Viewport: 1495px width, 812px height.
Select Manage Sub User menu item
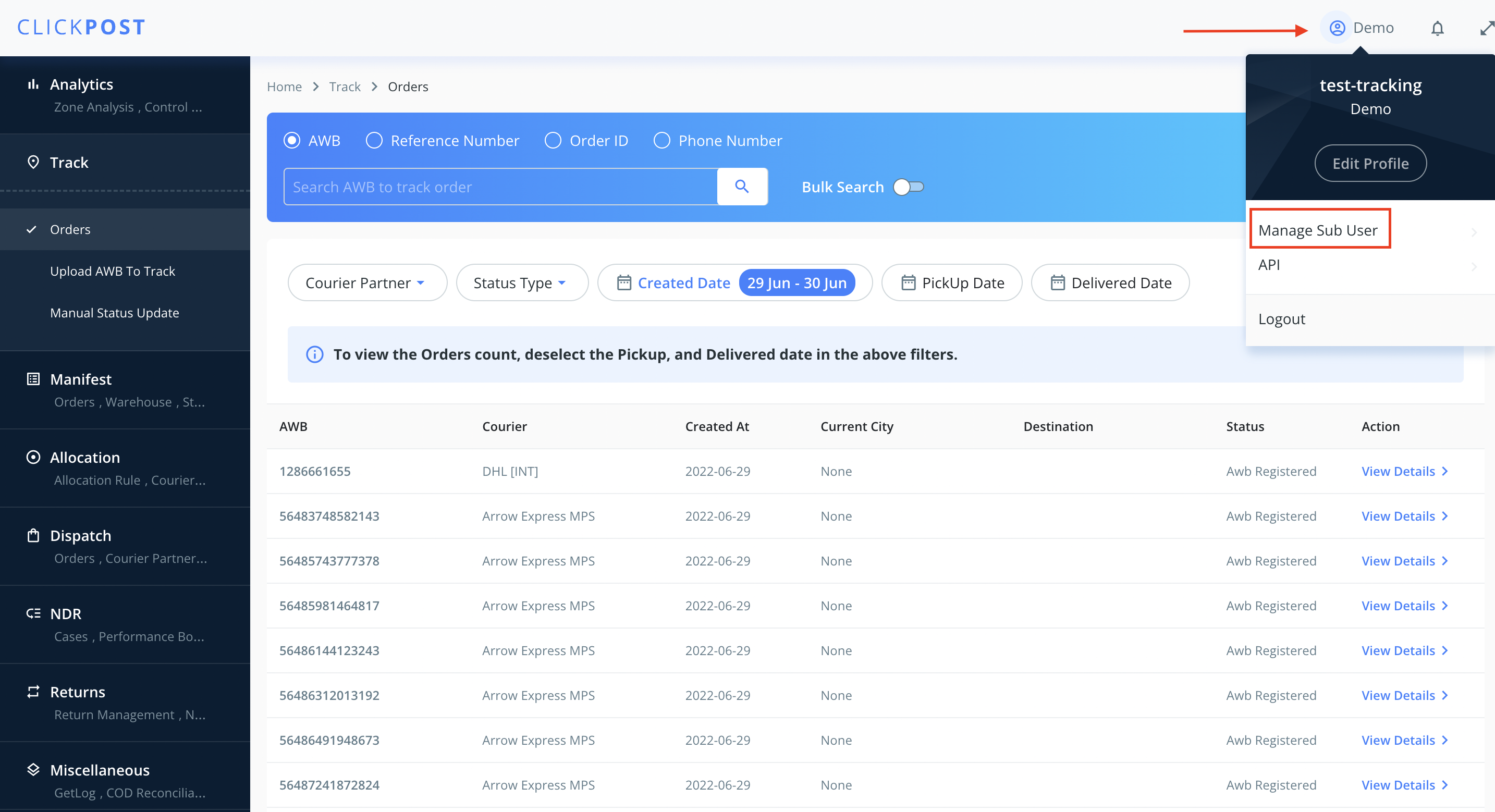tap(1317, 230)
